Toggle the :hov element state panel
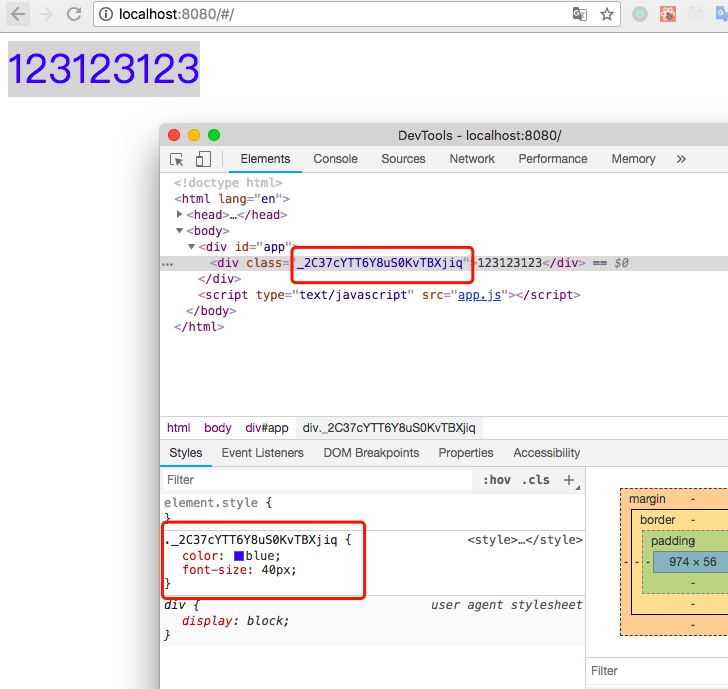The height and width of the screenshot is (689, 728). [x=497, y=480]
